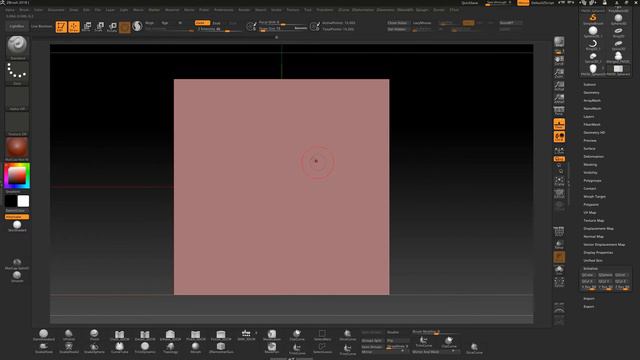This screenshot has width=640, height=360.
Task: Open the Material menu
Action: point(172,10)
